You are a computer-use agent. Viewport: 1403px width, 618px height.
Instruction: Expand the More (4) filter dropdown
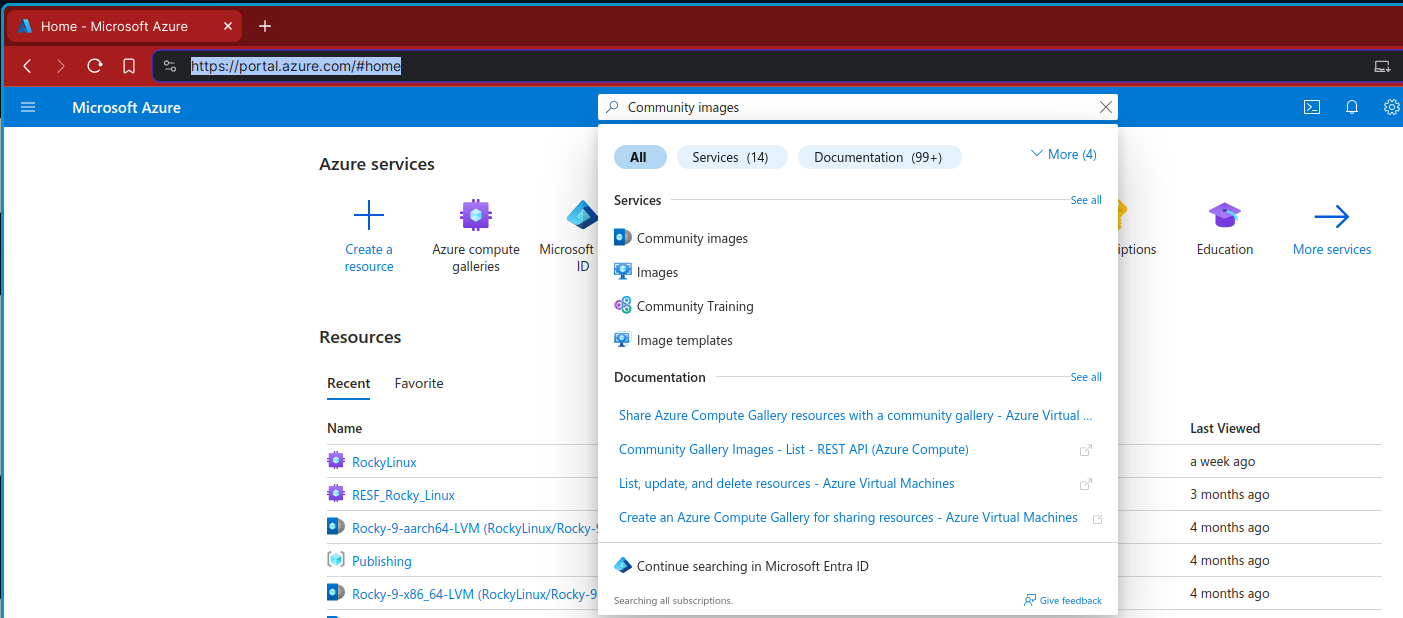click(x=1063, y=154)
